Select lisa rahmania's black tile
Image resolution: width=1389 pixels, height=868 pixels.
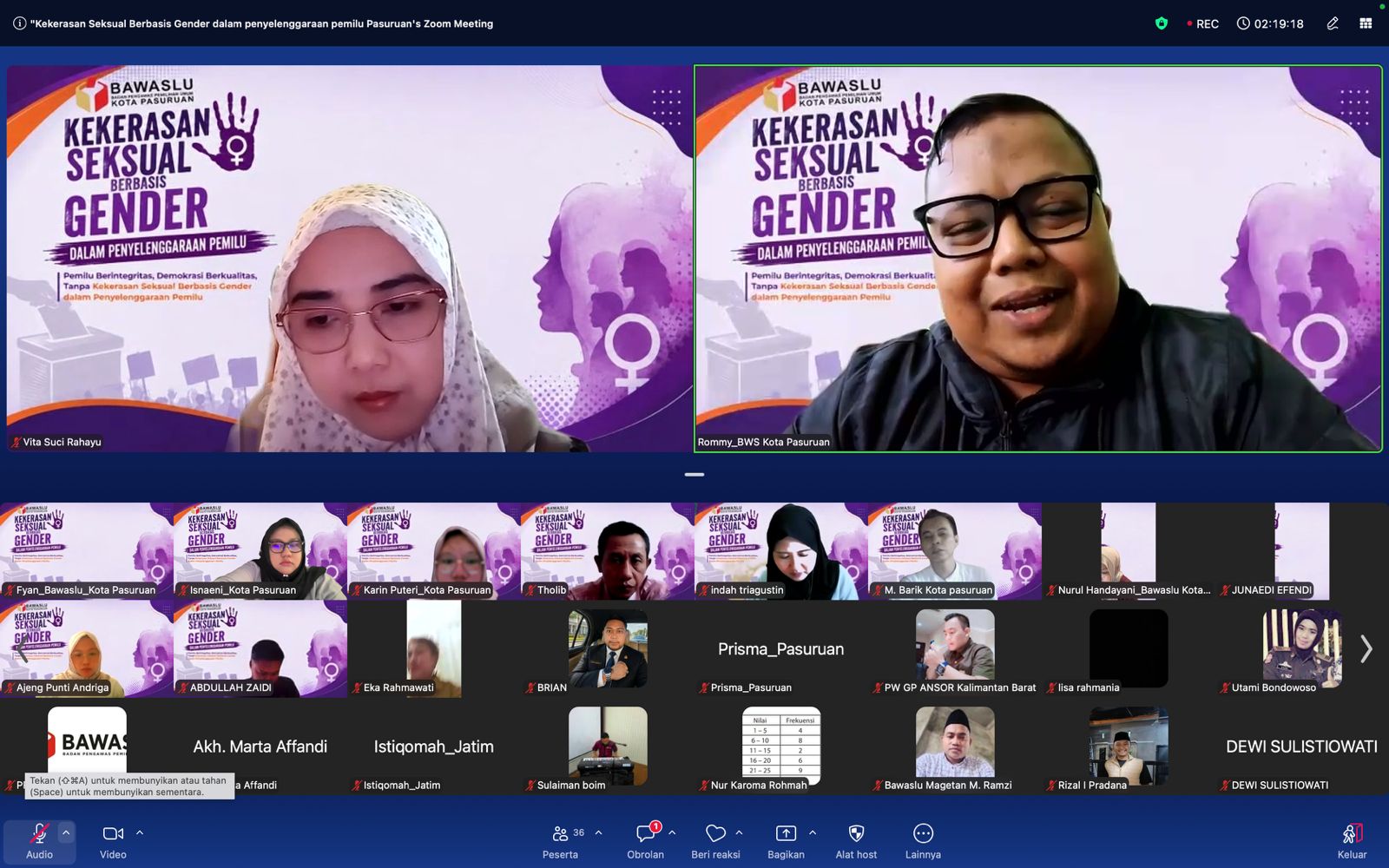coord(1129,648)
